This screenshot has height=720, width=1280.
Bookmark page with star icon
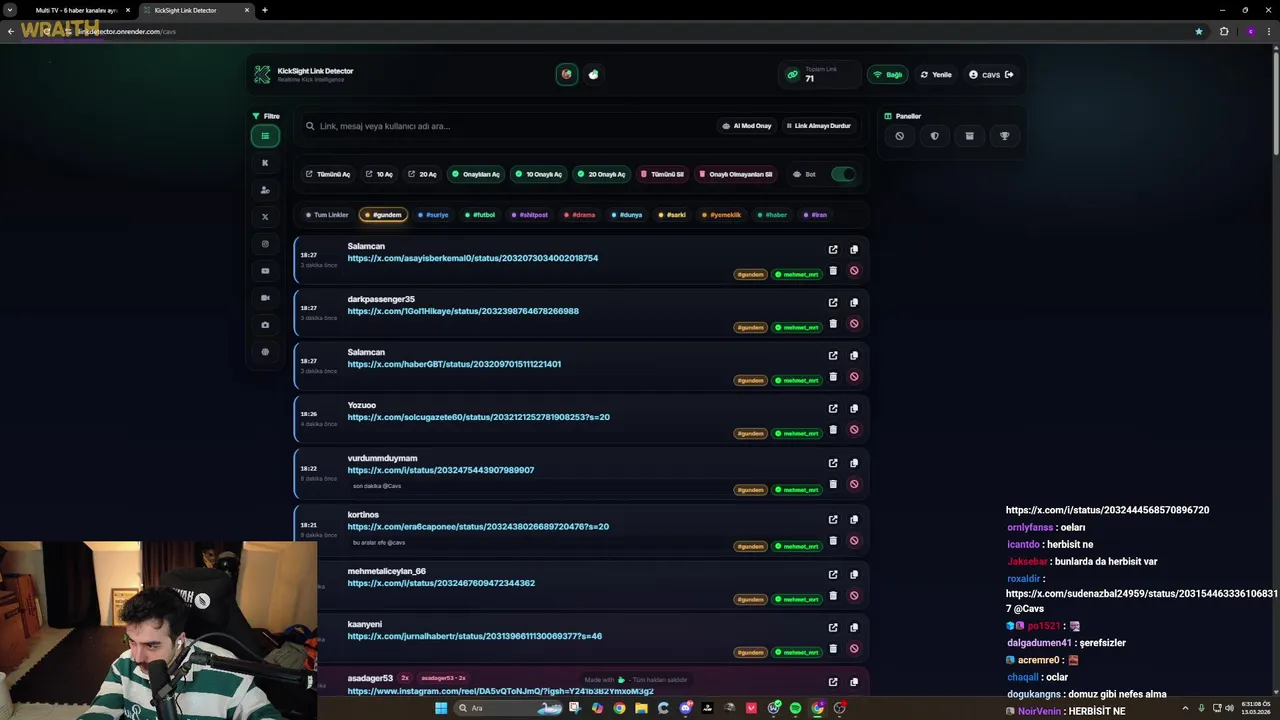(x=1199, y=31)
